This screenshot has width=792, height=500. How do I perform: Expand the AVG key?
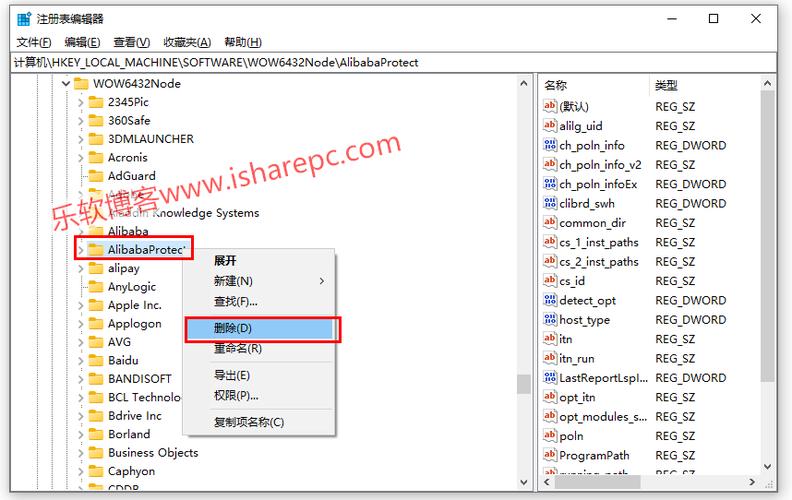tap(81, 342)
